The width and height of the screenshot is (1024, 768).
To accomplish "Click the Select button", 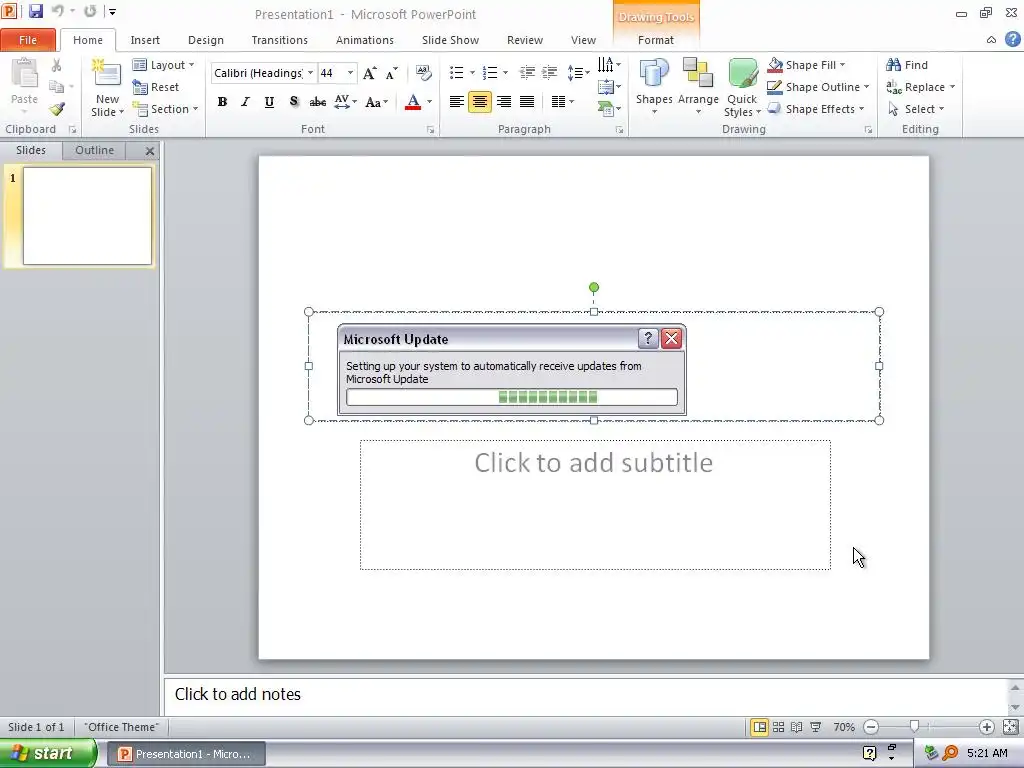I will pos(916,109).
